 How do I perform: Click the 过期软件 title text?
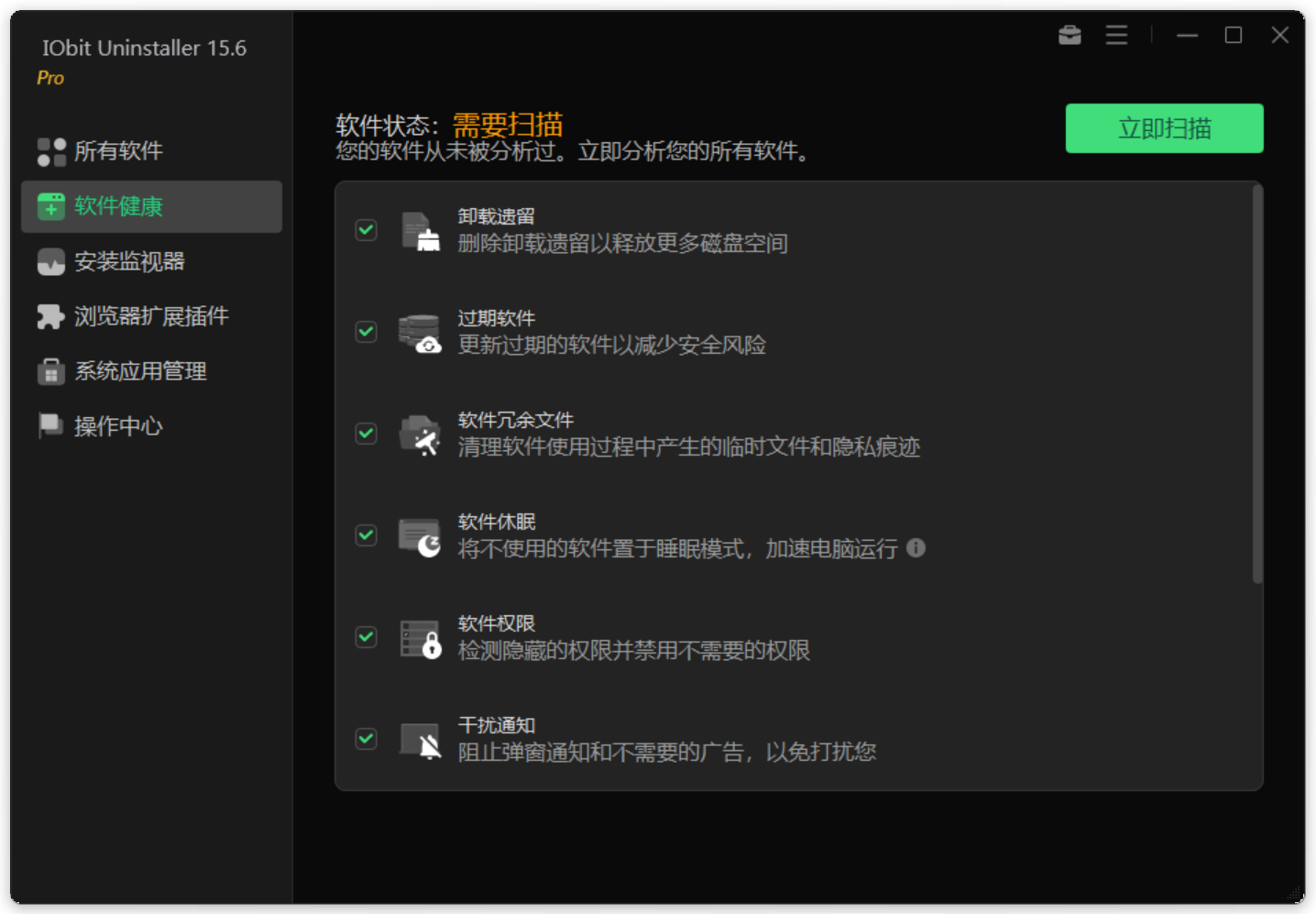tap(497, 318)
